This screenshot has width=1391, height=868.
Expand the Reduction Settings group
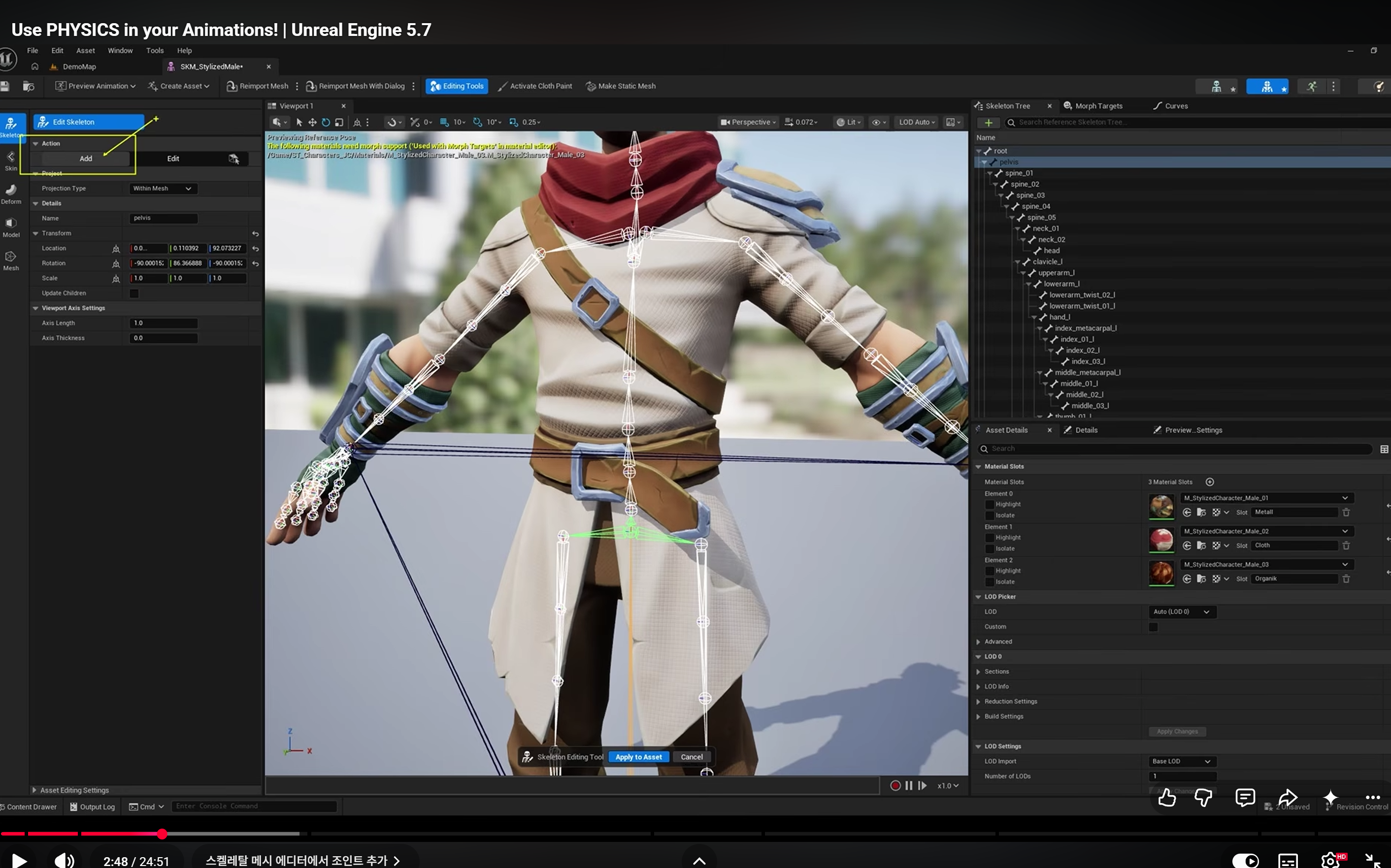tap(978, 702)
